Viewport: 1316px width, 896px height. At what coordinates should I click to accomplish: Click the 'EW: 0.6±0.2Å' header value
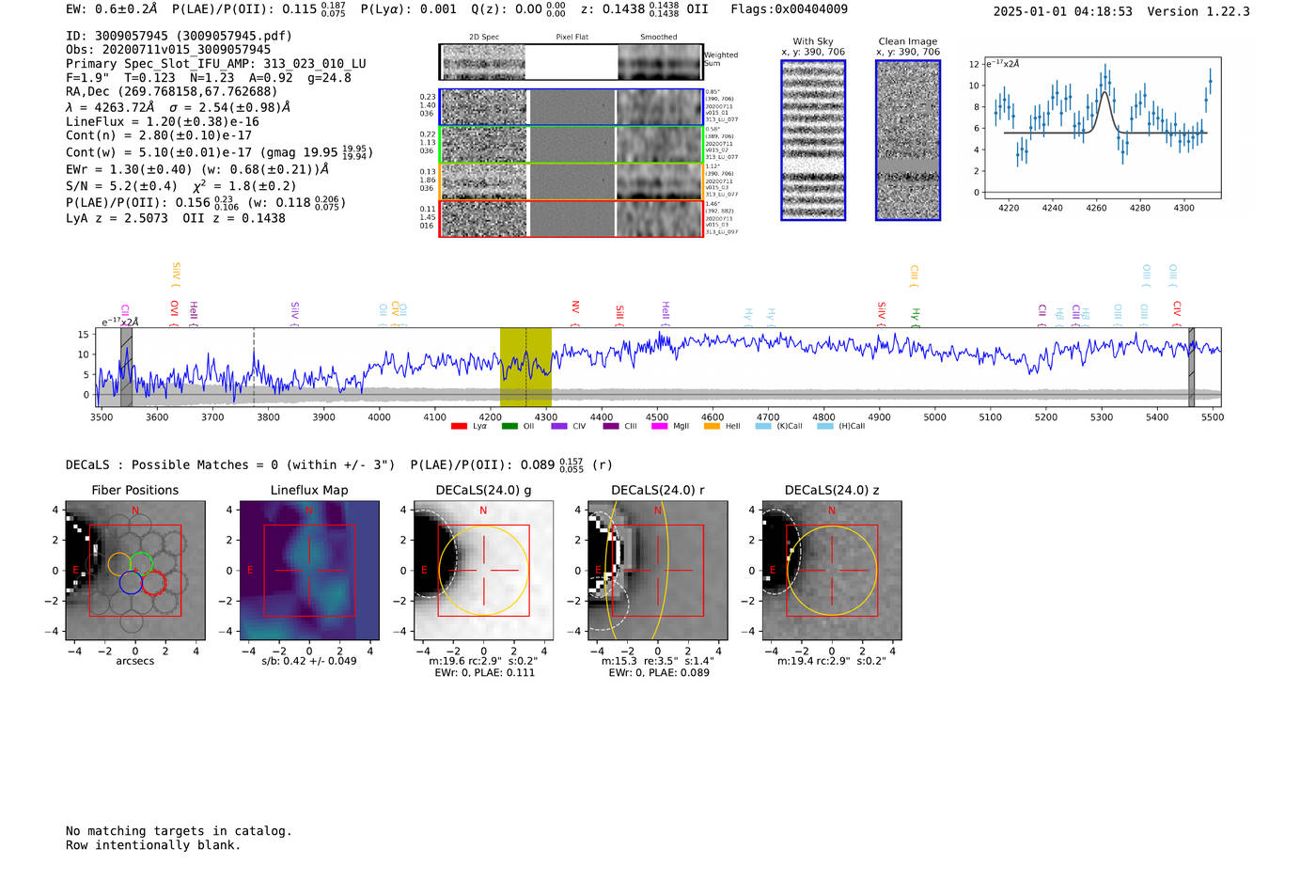112,9
